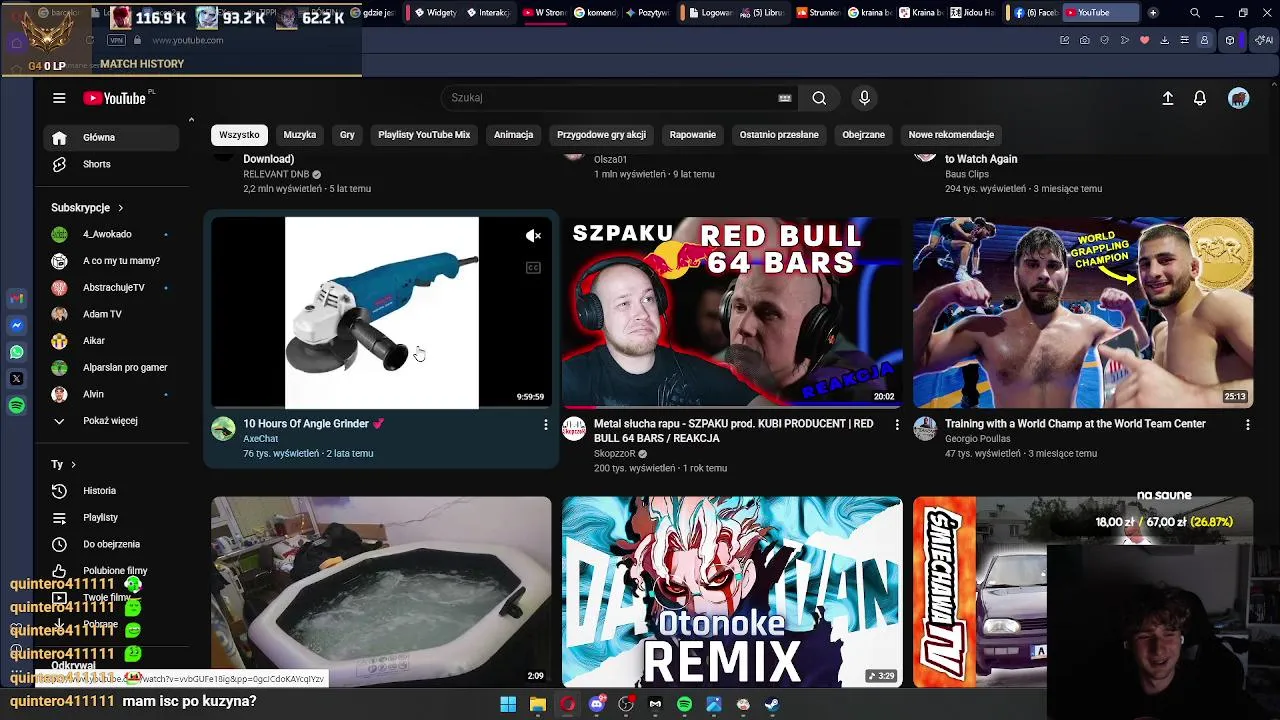Open the upload video icon
1280x720 pixels.
[1167, 98]
